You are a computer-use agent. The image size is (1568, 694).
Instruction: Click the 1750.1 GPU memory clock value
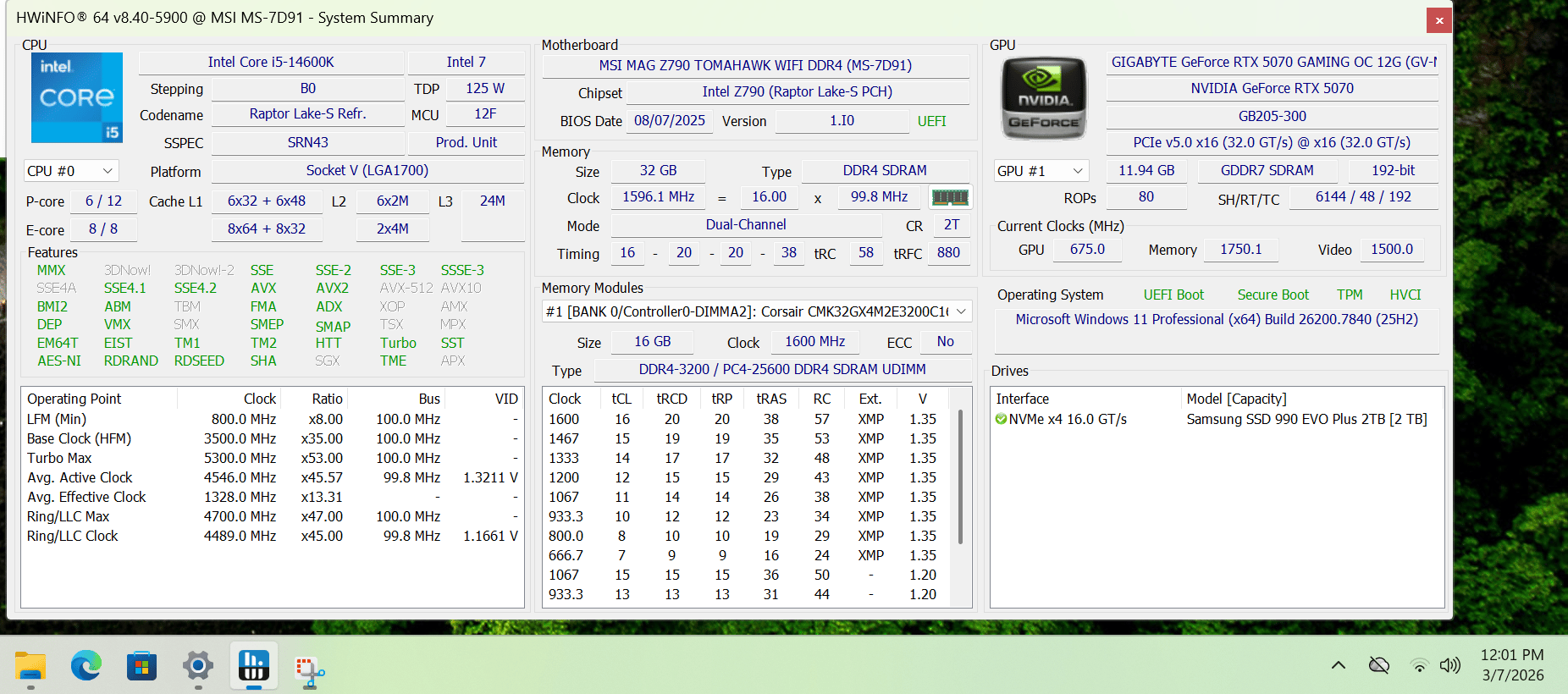click(x=1241, y=250)
